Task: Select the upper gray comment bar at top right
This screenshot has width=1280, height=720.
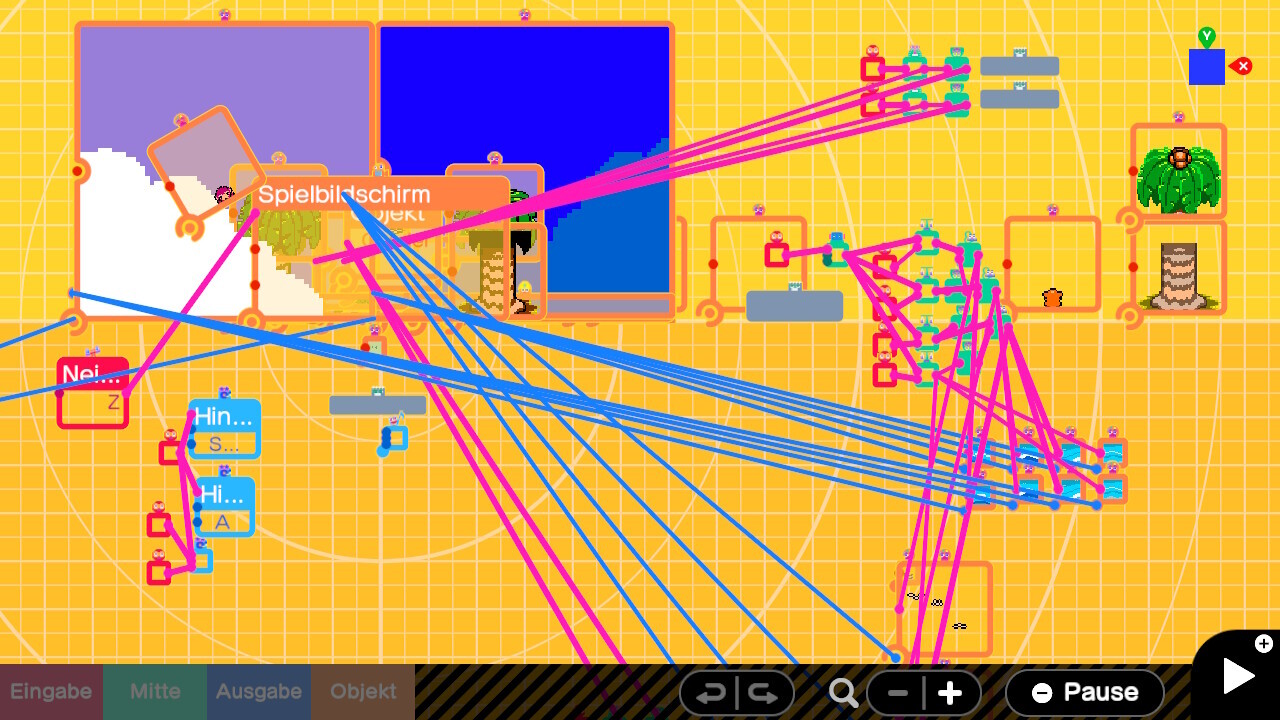Action: coord(1019,66)
